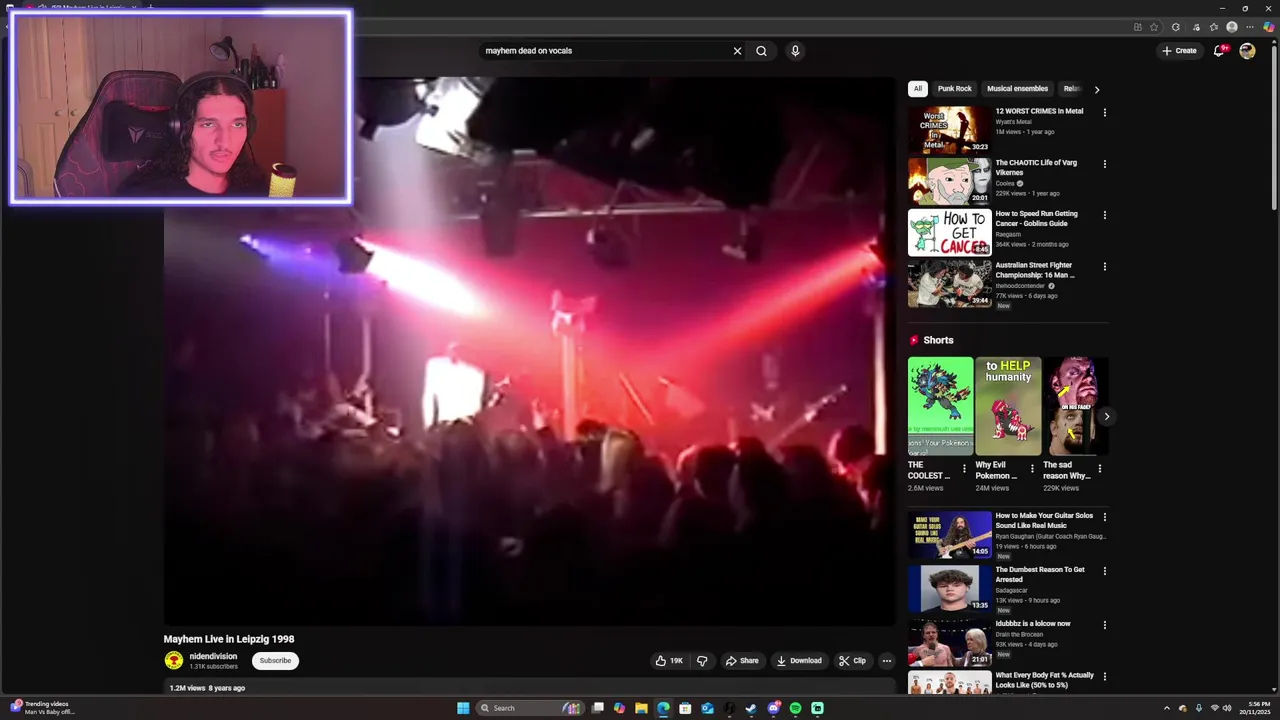
Task: Start voice search with the microphone
Action: point(795,51)
